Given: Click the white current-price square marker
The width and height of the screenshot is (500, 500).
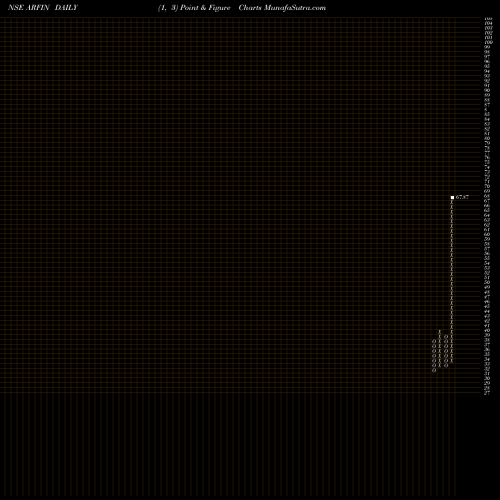Looking at the screenshot, I should click(452, 197).
